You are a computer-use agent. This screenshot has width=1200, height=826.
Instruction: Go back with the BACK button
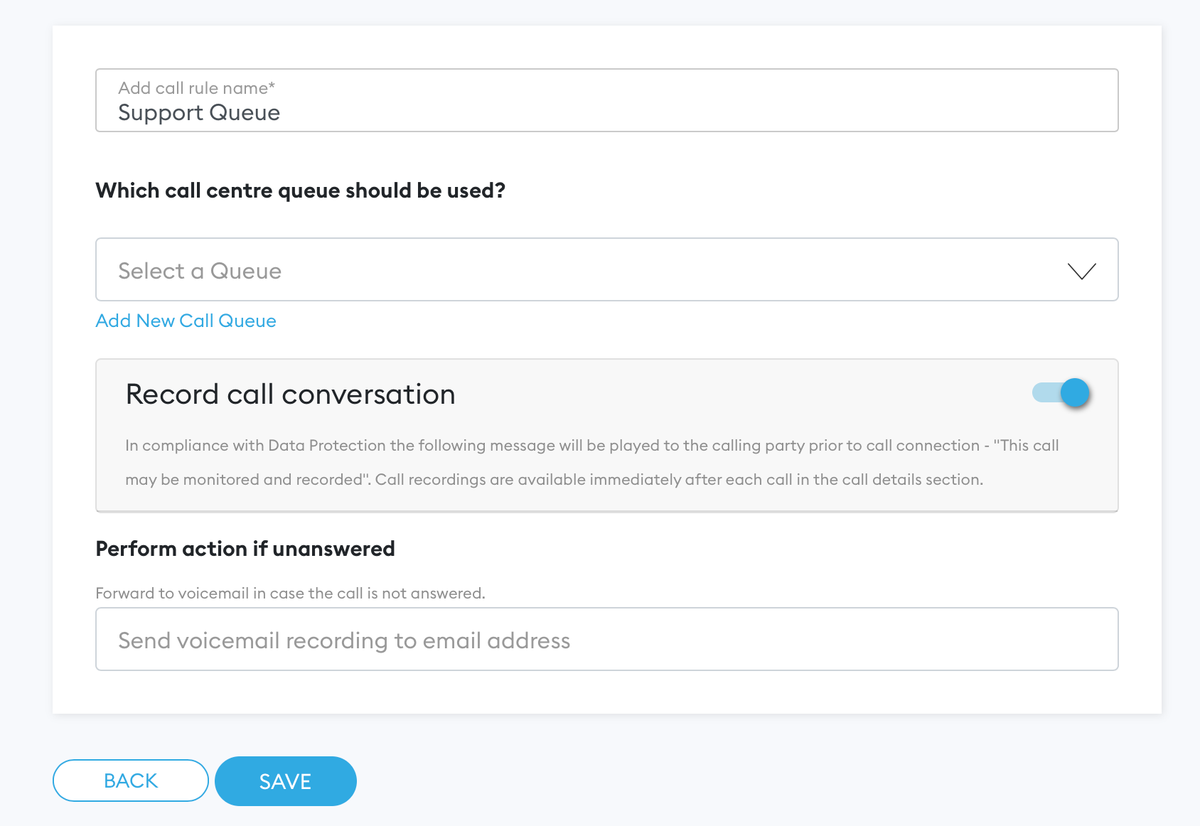(x=131, y=781)
